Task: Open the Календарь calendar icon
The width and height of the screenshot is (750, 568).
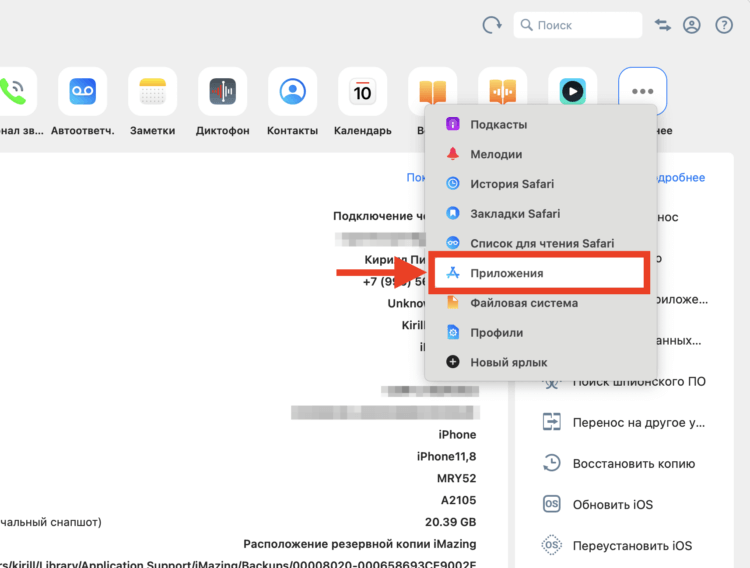Action: pyautogui.click(x=363, y=91)
